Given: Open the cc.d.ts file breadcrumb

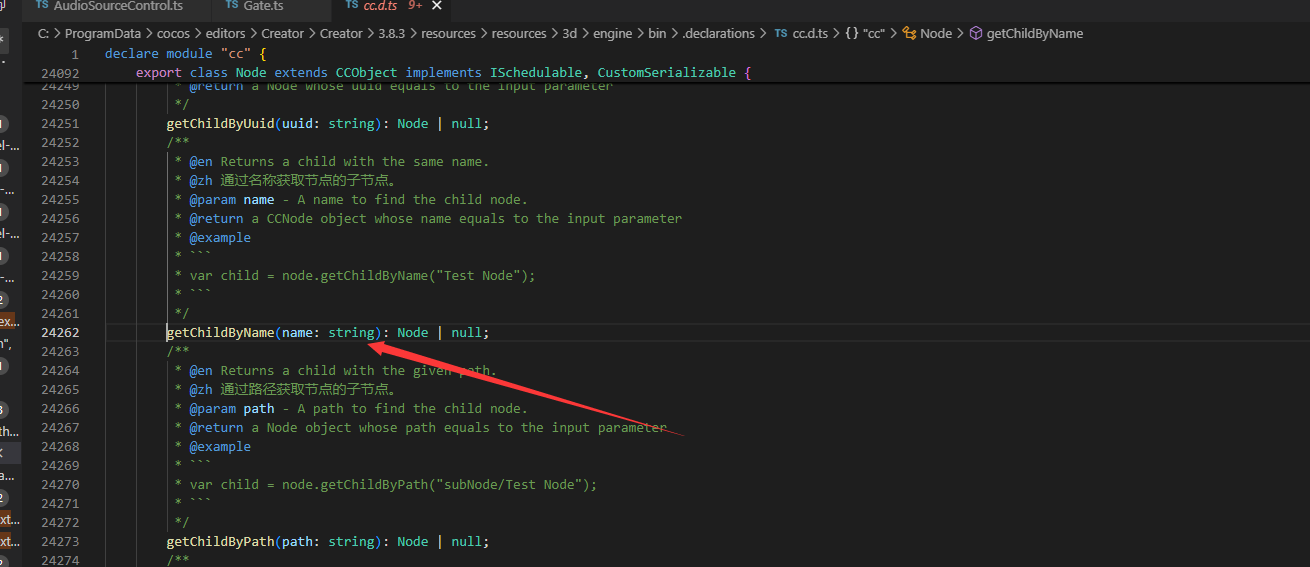Looking at the screenshot, I should [809, 33].
